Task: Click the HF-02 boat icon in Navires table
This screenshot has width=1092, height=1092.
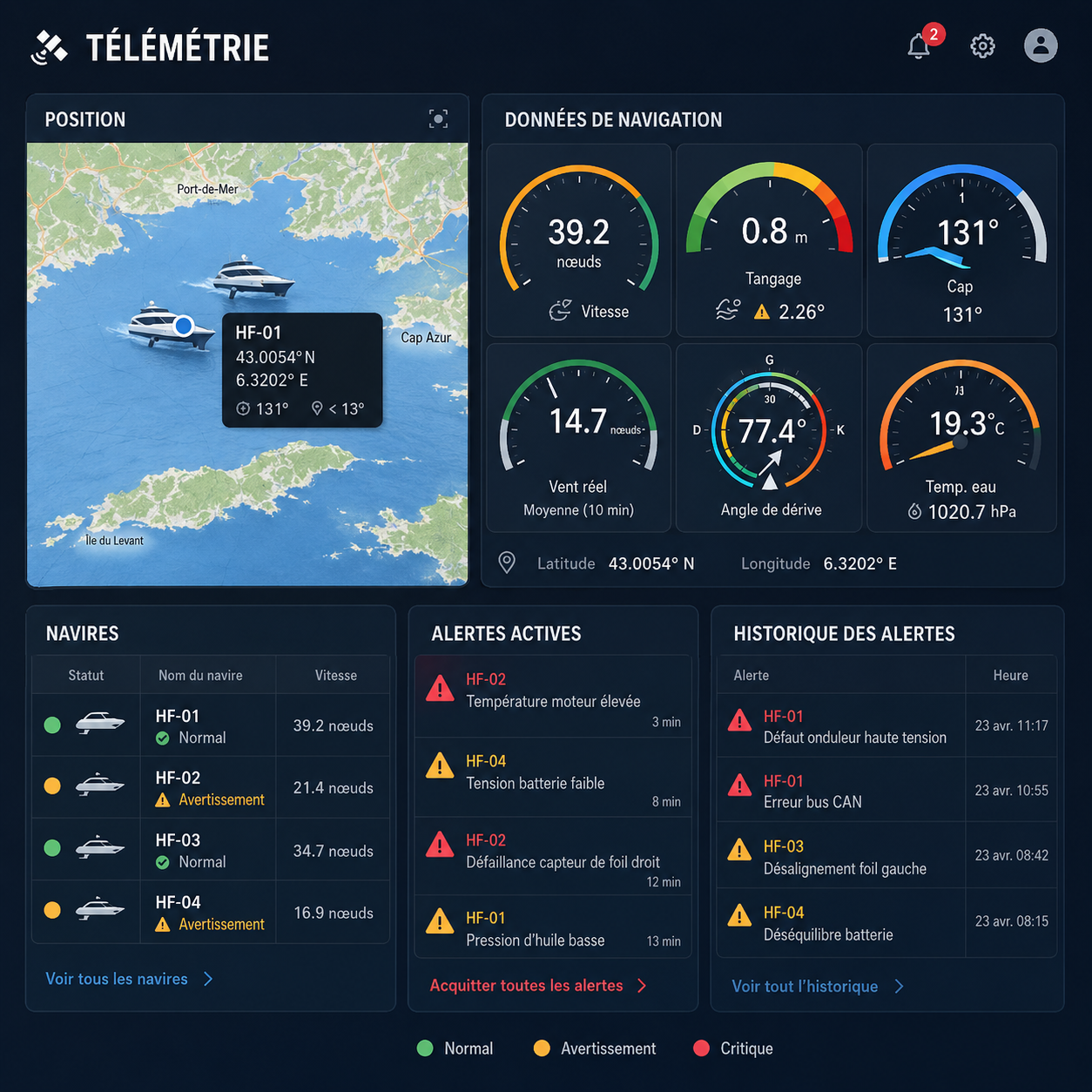Action: click(99, 785)
